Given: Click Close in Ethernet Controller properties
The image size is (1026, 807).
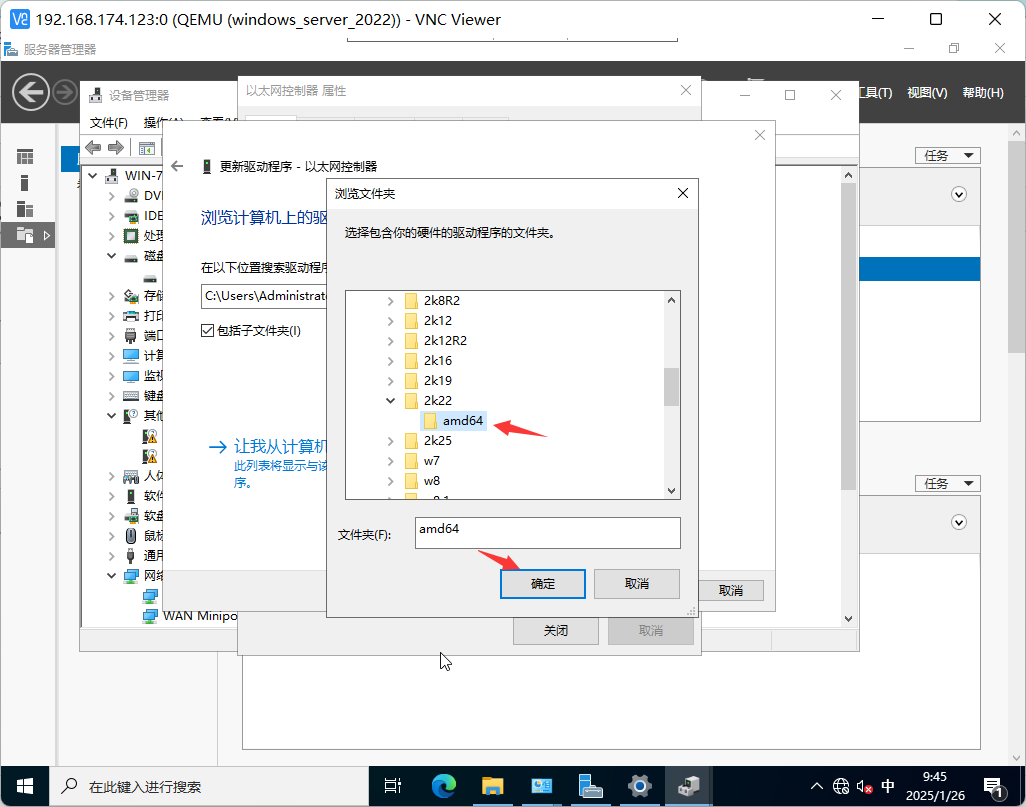Looking at the screenshot, I should [556, 631].
